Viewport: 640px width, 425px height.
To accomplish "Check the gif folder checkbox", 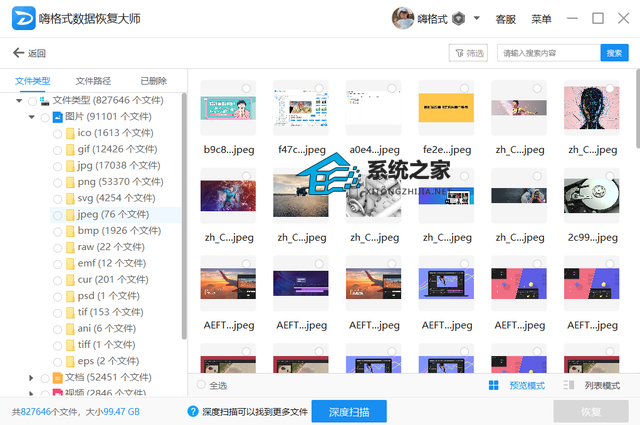I will pyautogui.click(x=57, y=150).
